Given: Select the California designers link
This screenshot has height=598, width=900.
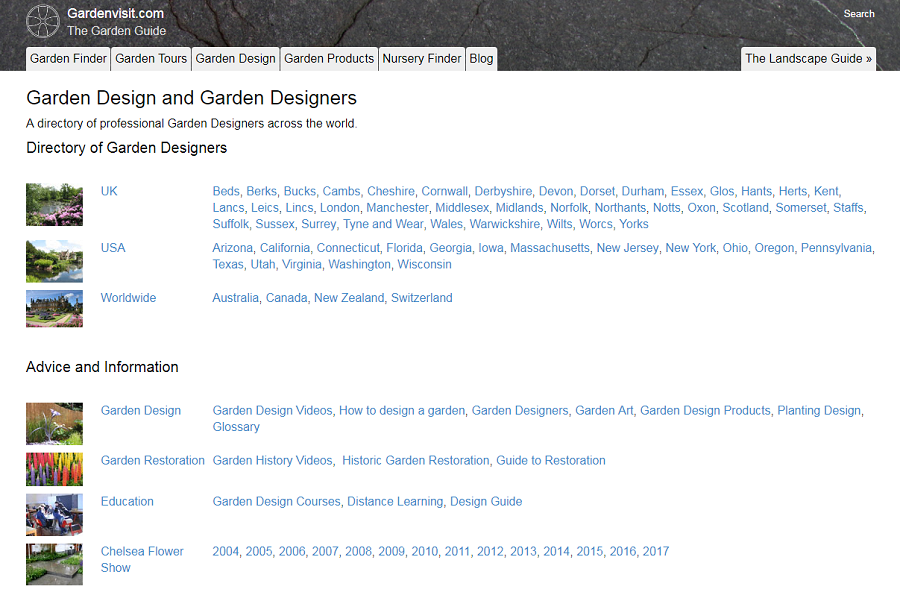Looking at the screenshot, I should [285, 248].
